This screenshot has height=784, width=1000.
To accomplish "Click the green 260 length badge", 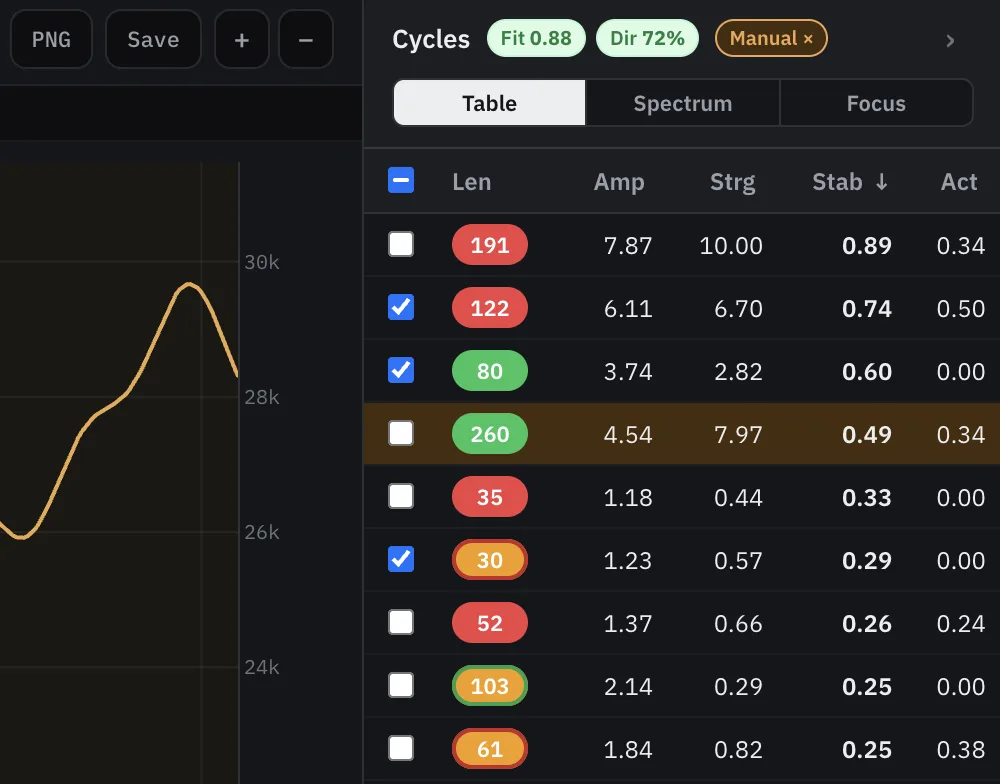I will point(490,434).
